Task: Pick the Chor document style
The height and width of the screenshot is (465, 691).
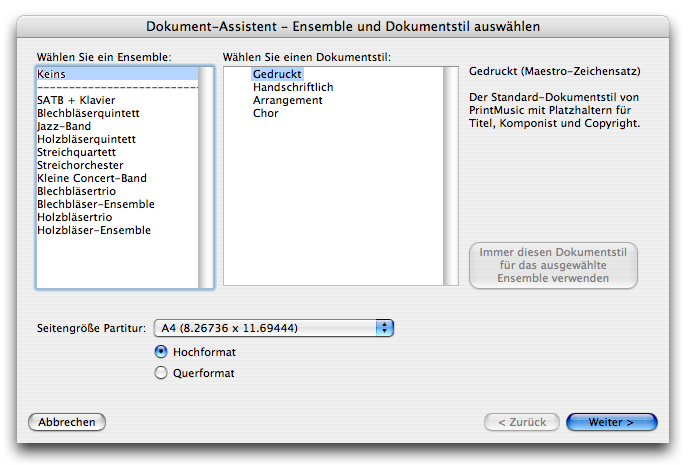Action: pos(266,114)
